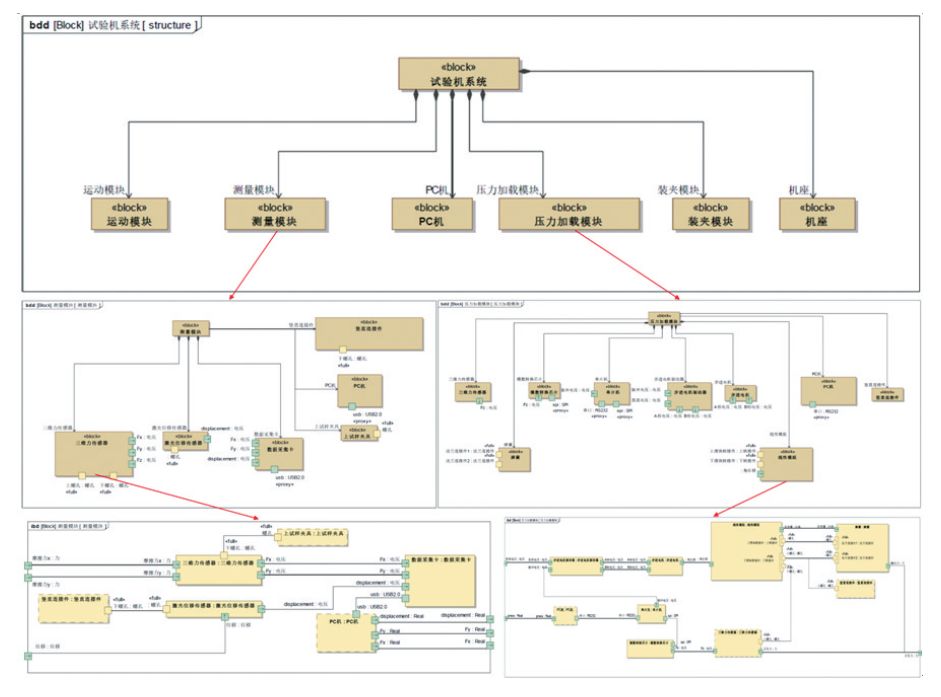This screenshot has width=941, height=697.
Task: Click the displacement port on 激光位移传感器 block
Action: click(206, 439)
